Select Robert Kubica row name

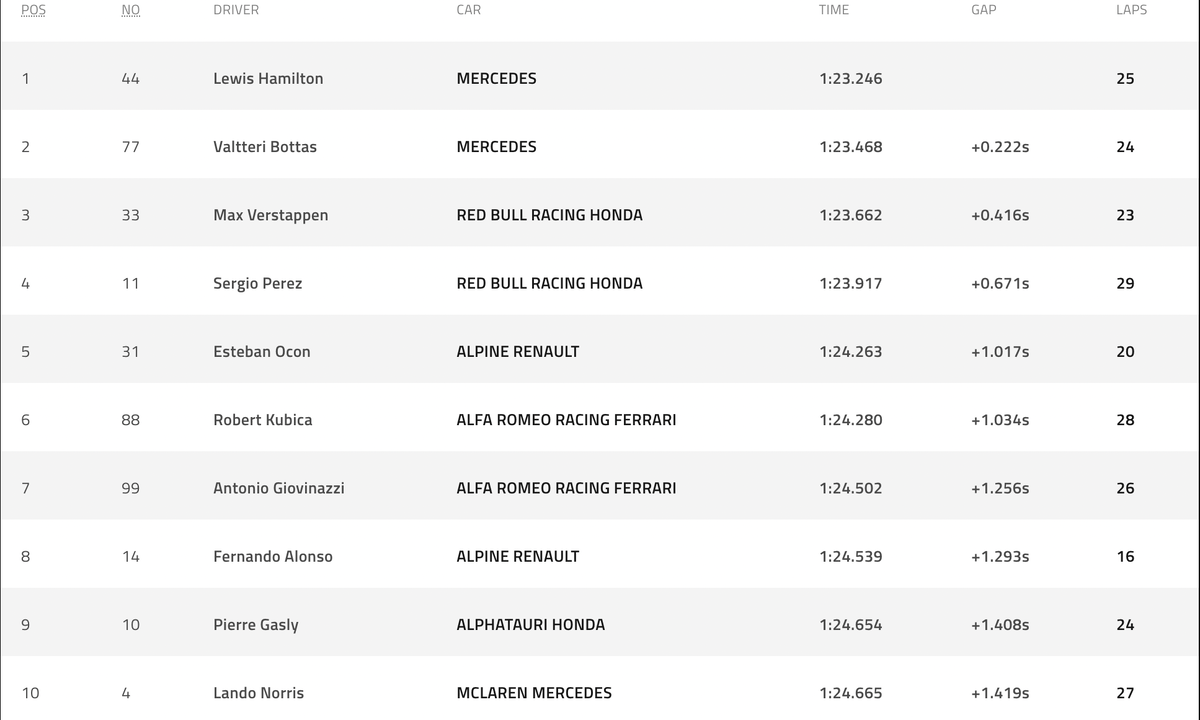click(263, 420)
